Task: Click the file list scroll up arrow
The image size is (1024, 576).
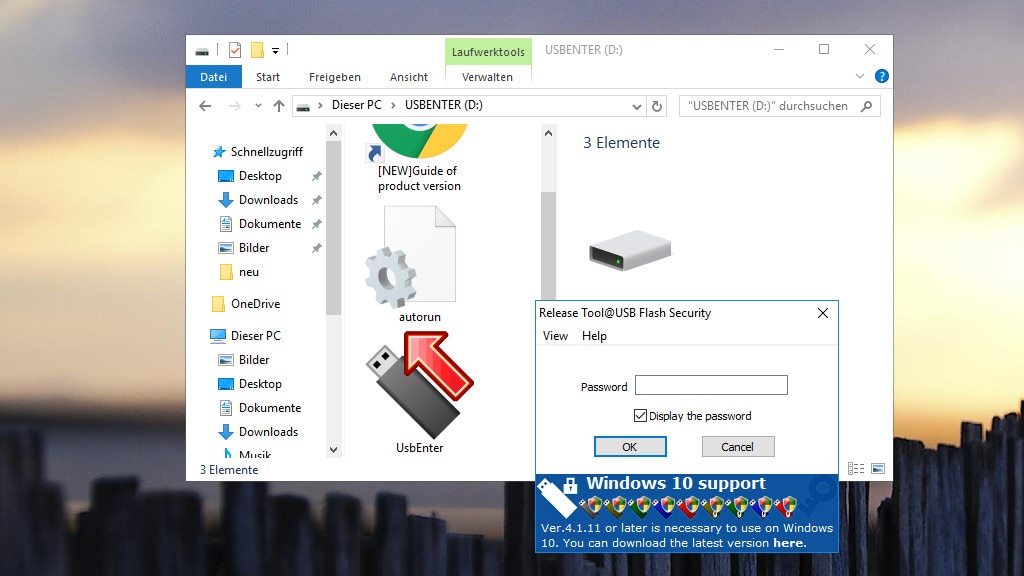Action: (549, 133)
